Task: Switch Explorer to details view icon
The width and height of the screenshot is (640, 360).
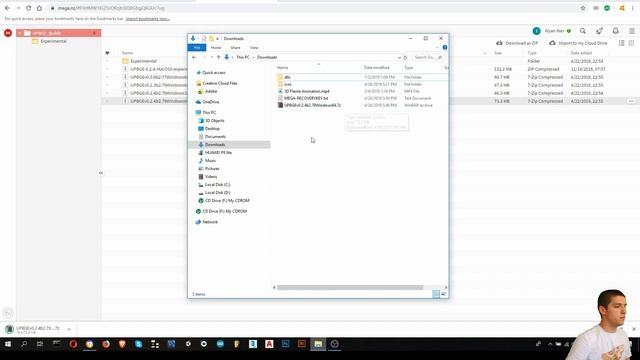Action: (436, 294)
